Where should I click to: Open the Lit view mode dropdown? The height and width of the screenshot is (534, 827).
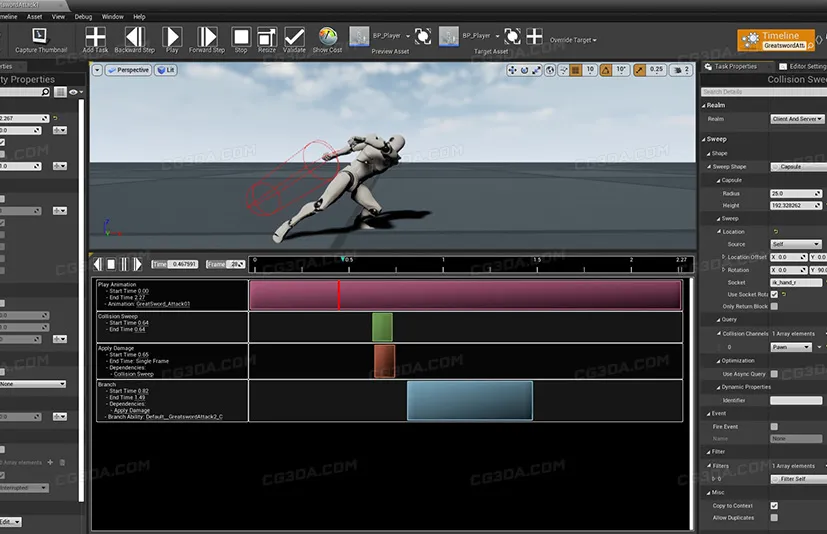[166, 70]
